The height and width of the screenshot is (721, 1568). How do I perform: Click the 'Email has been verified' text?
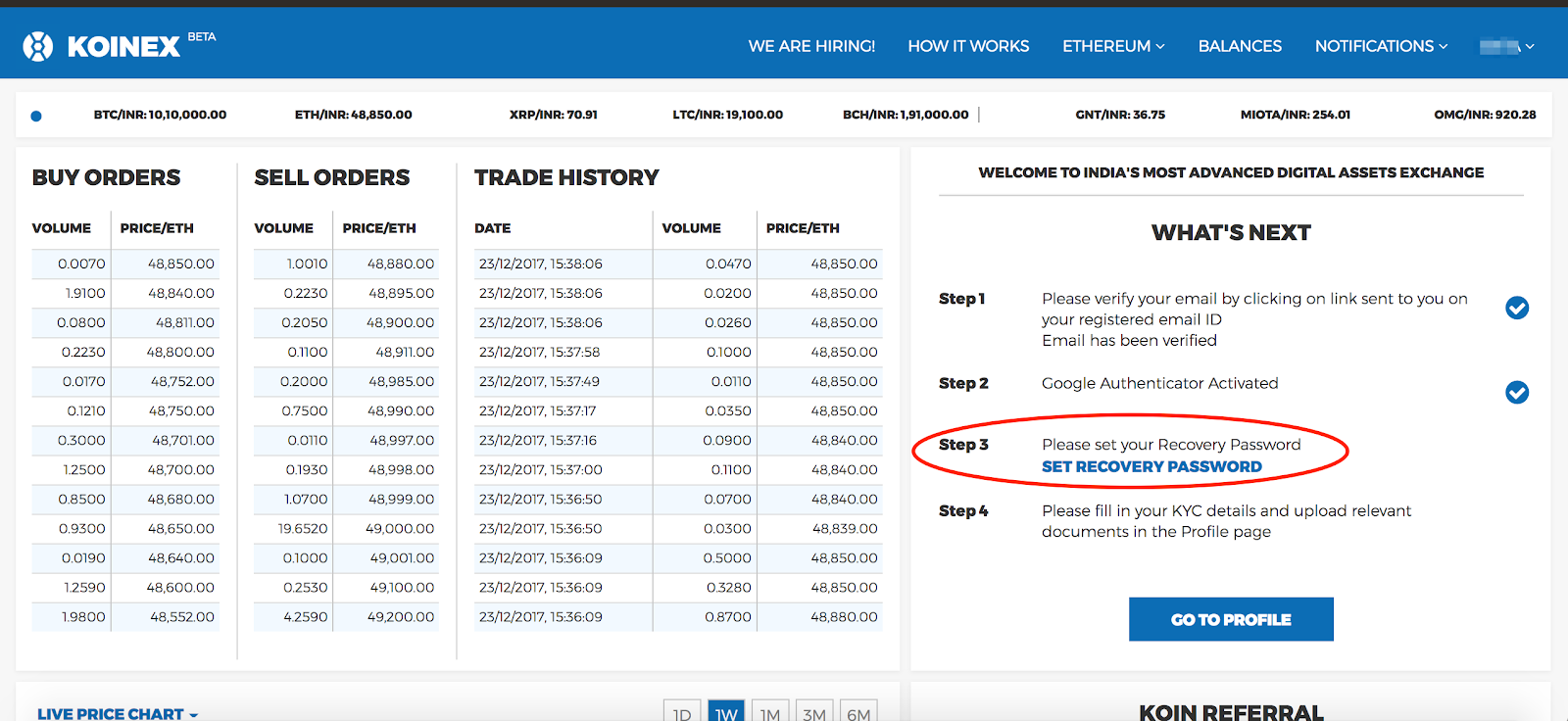(x=1129, y=340)
